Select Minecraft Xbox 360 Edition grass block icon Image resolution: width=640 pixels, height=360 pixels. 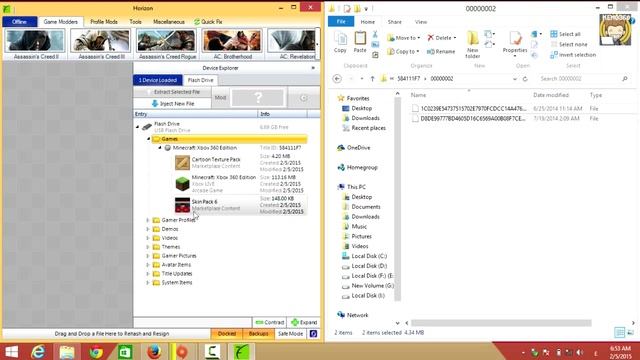182,184
